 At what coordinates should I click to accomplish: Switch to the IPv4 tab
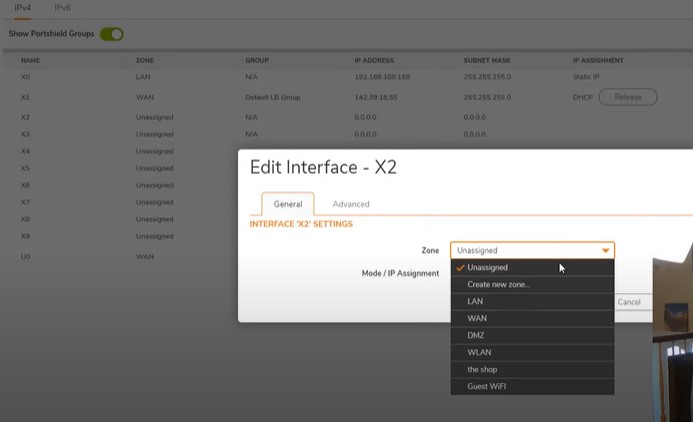click(x=20, y=7)
